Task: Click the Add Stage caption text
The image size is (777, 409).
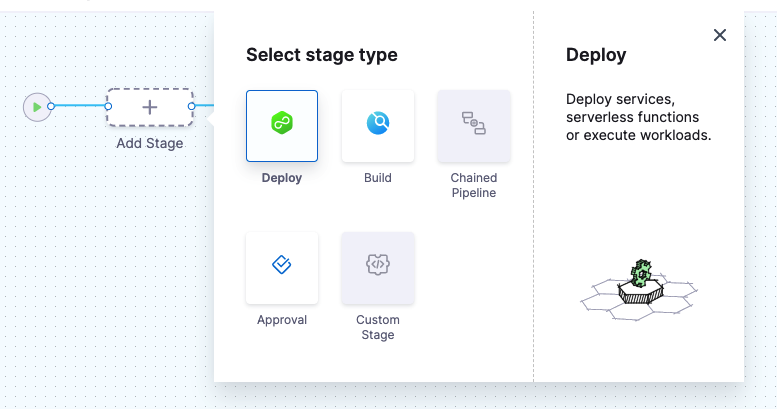Action: click(149, 143)
